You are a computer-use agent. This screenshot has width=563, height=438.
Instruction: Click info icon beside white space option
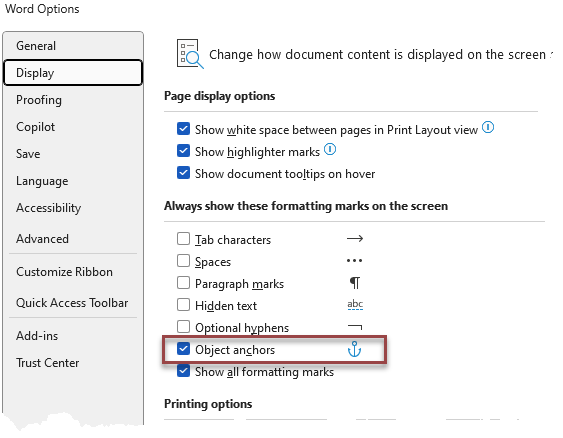pyautogui.click(x=488, y=127)
